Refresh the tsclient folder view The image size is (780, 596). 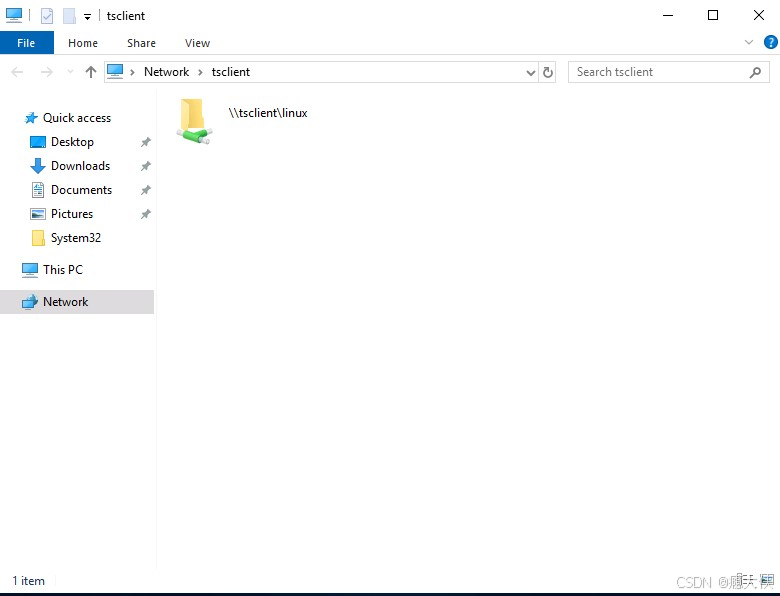coord(548,73)
